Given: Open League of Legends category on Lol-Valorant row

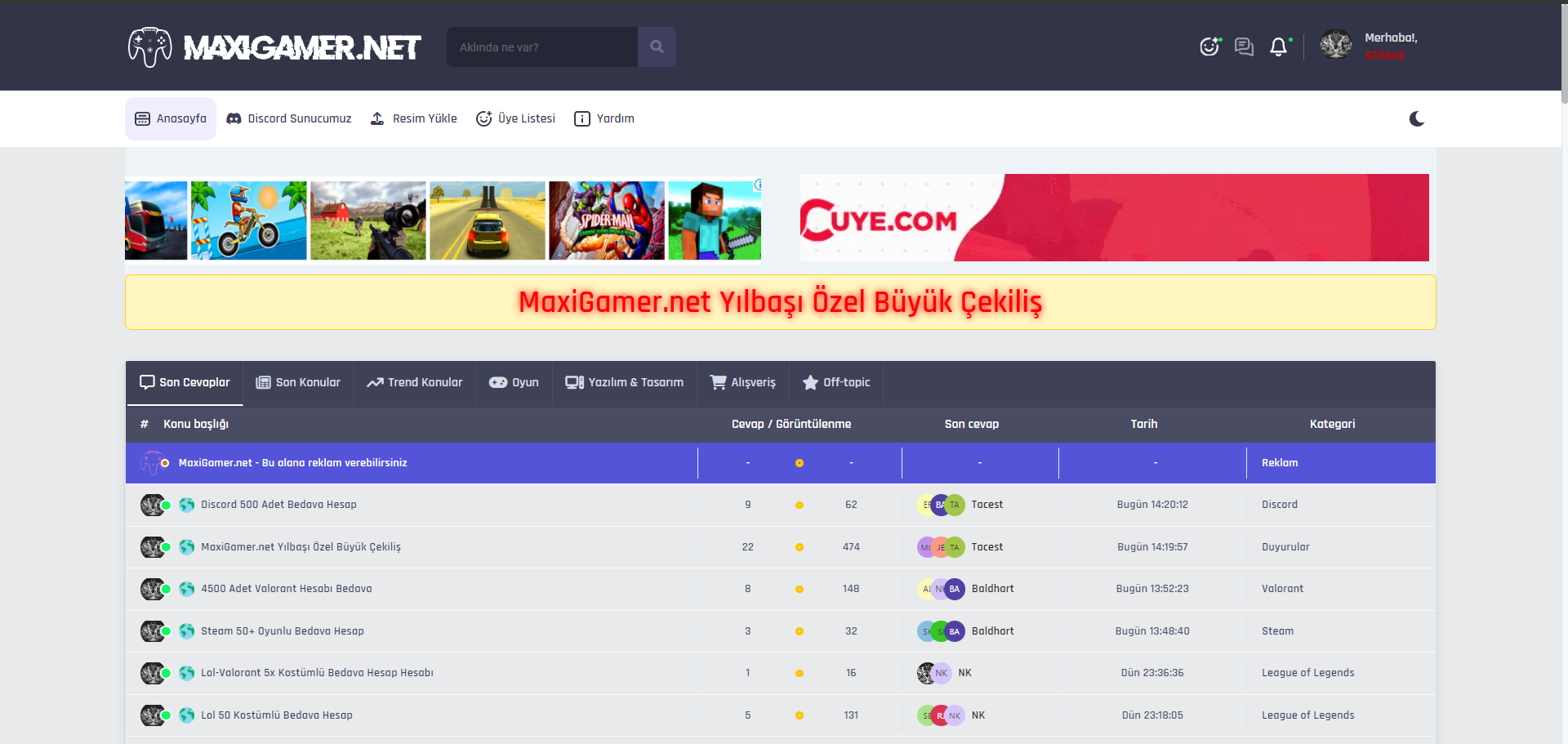Looking at the screenshot, I should (1308, 673).
